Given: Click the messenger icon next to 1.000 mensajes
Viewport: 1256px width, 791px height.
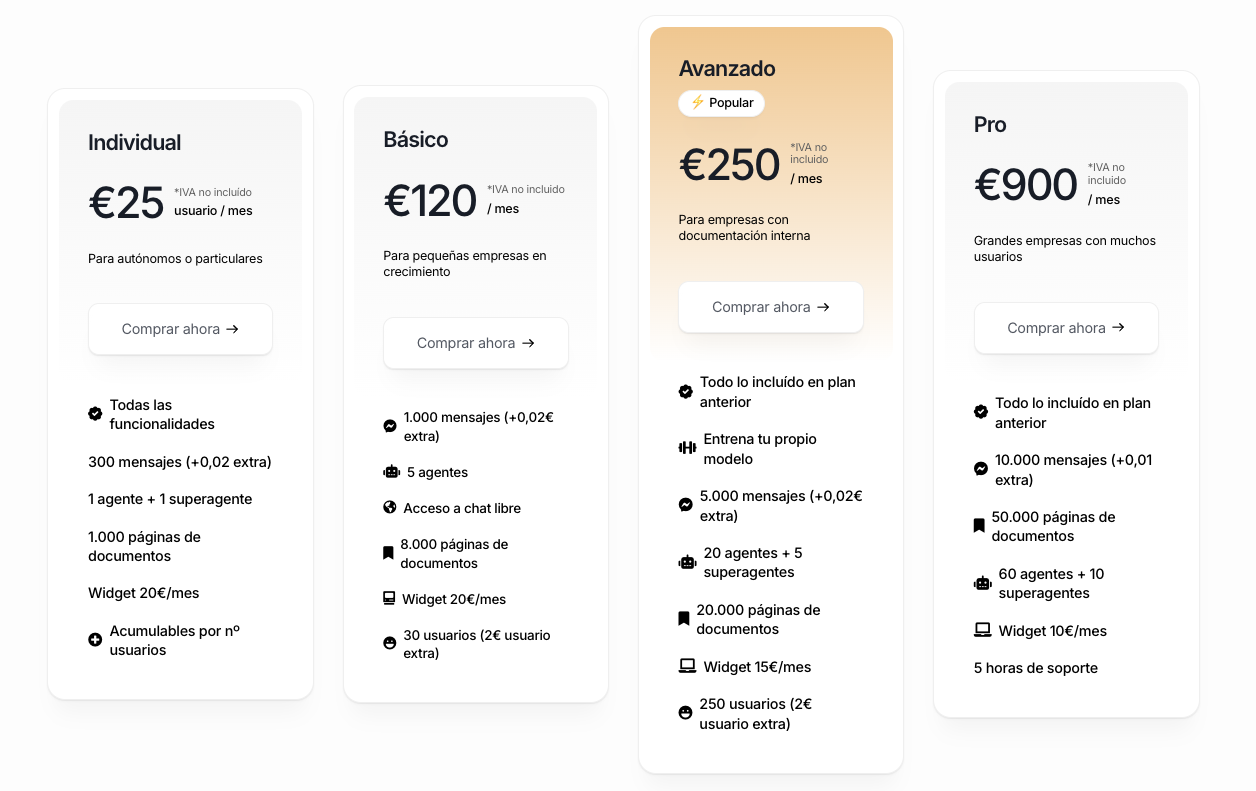Looking at the screenshot, I should point(390,426).
